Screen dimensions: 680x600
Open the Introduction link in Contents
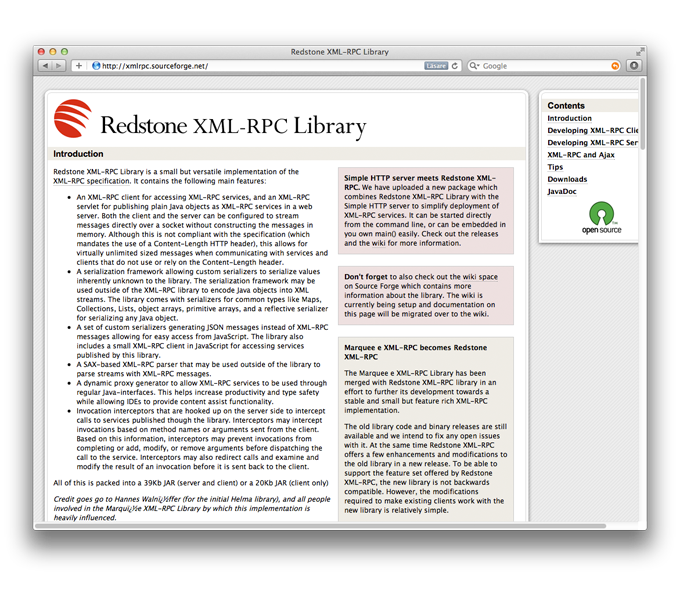click(x=569, y=118)
